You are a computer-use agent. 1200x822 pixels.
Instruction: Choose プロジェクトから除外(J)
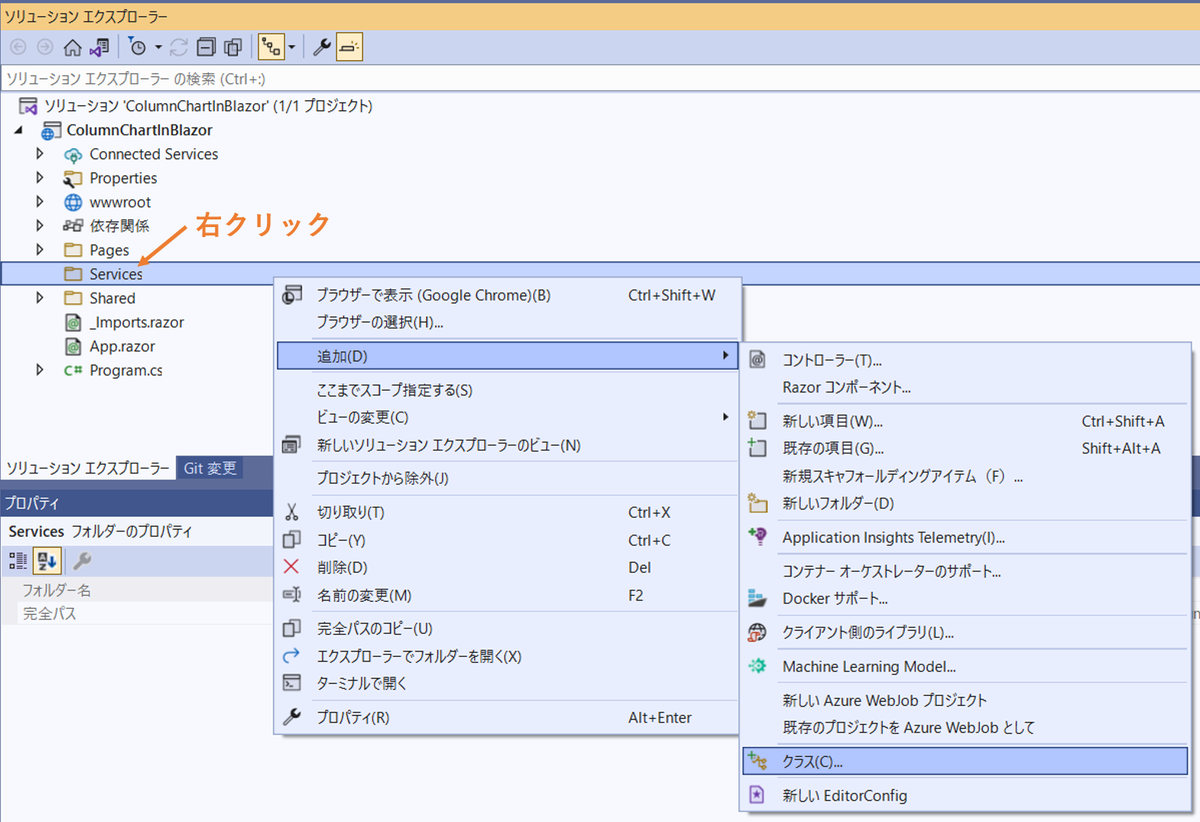pos(508,478)
